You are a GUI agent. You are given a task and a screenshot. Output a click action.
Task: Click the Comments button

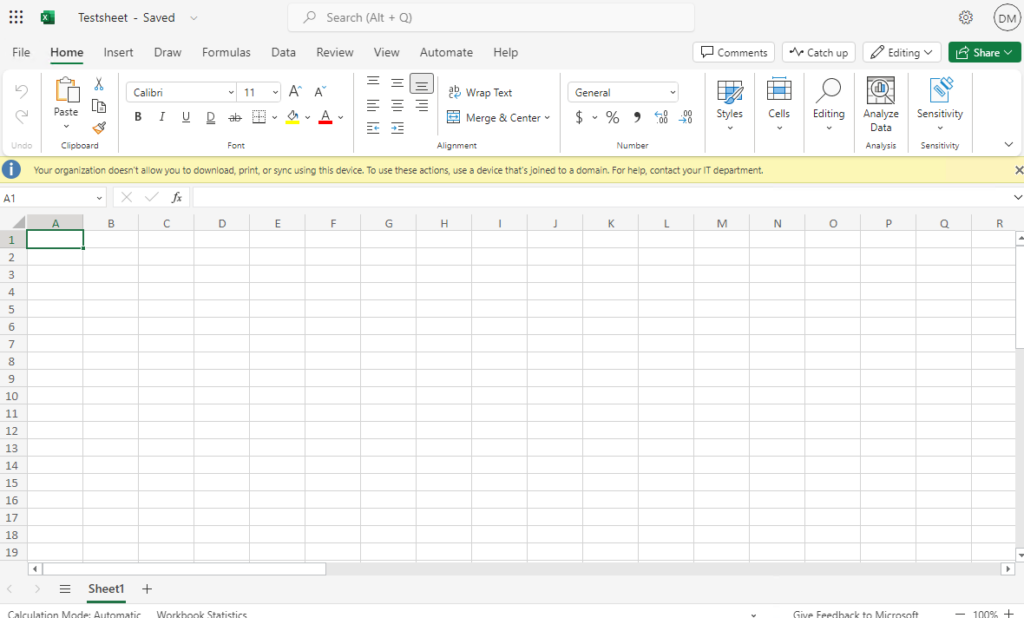pyautogui.click(x=733, y=51)
